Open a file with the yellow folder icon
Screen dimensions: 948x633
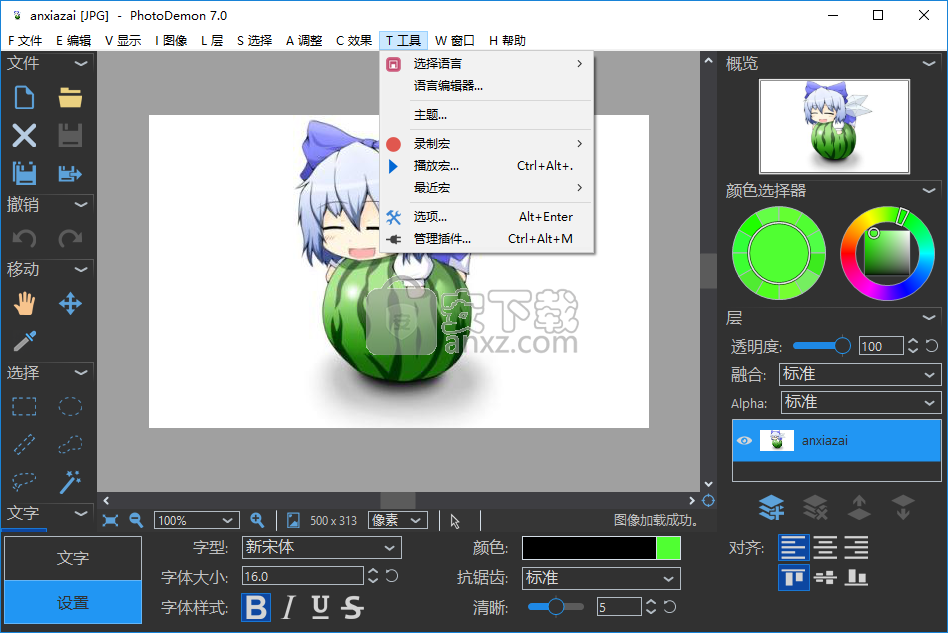click(x=70, y=97)
